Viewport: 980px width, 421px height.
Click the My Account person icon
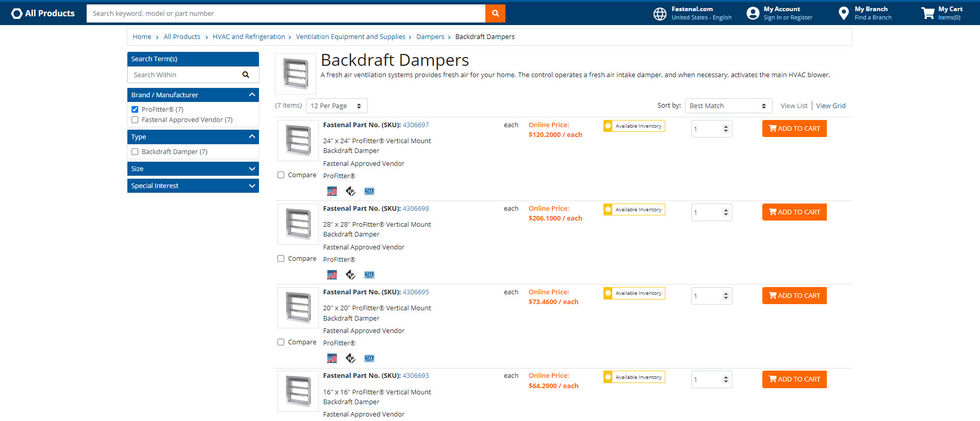(x=753, y=13)
